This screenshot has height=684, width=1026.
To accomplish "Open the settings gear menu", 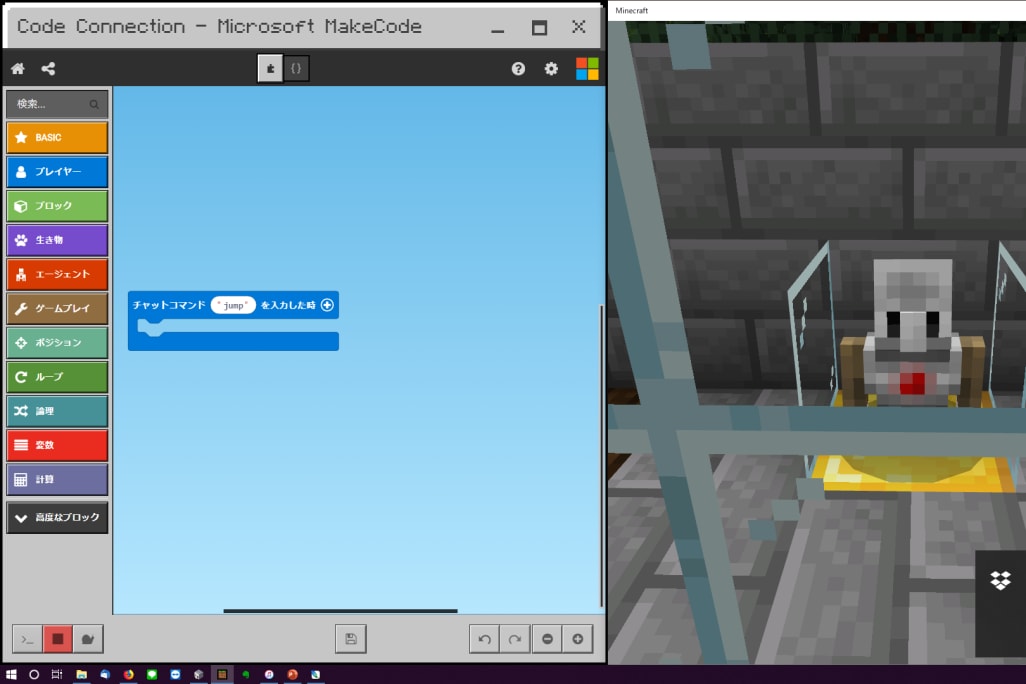I will click(x=551, y=69).
